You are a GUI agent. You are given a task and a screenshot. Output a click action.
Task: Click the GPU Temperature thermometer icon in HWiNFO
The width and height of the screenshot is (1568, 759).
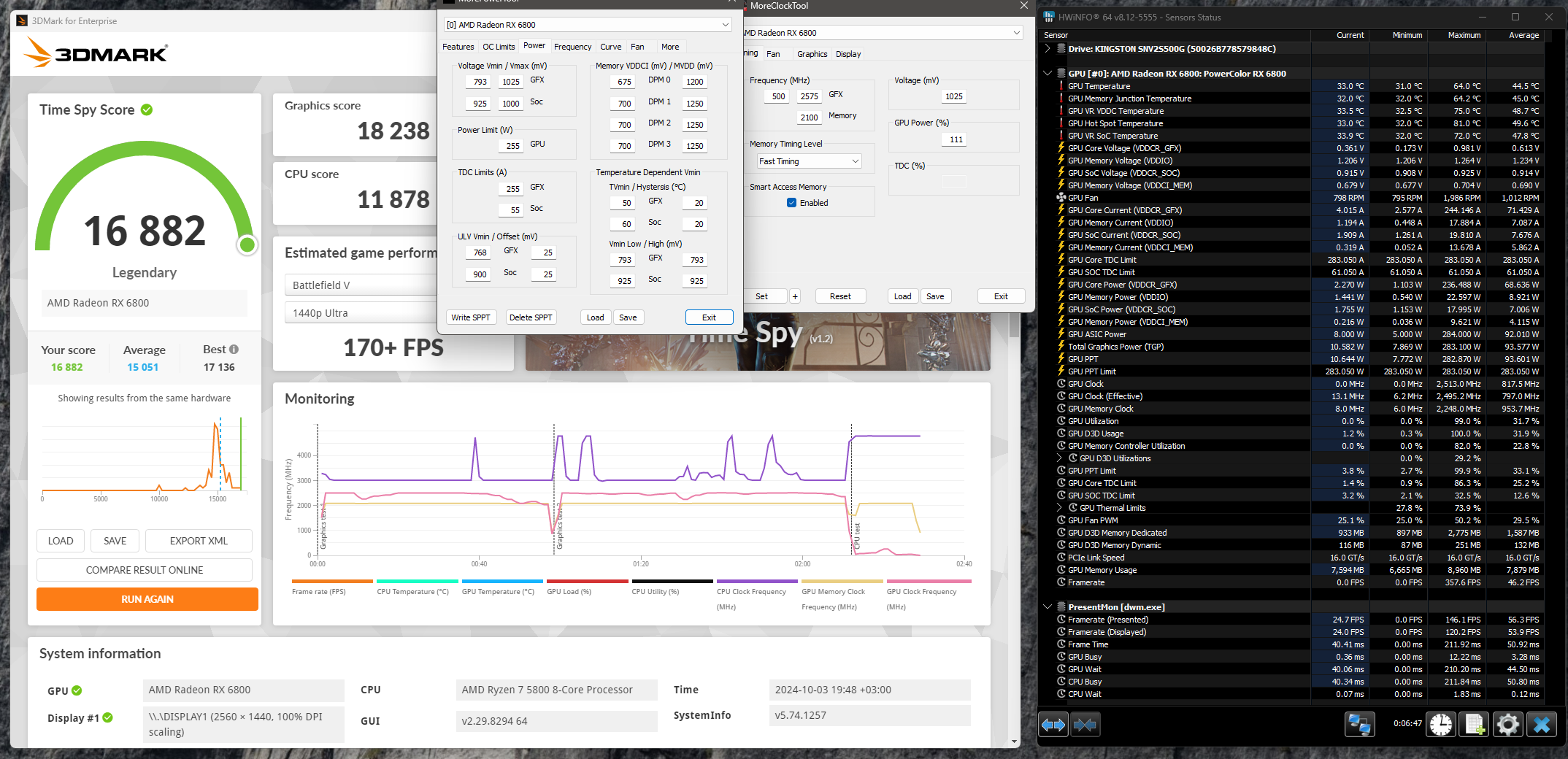pos(1061,86)
